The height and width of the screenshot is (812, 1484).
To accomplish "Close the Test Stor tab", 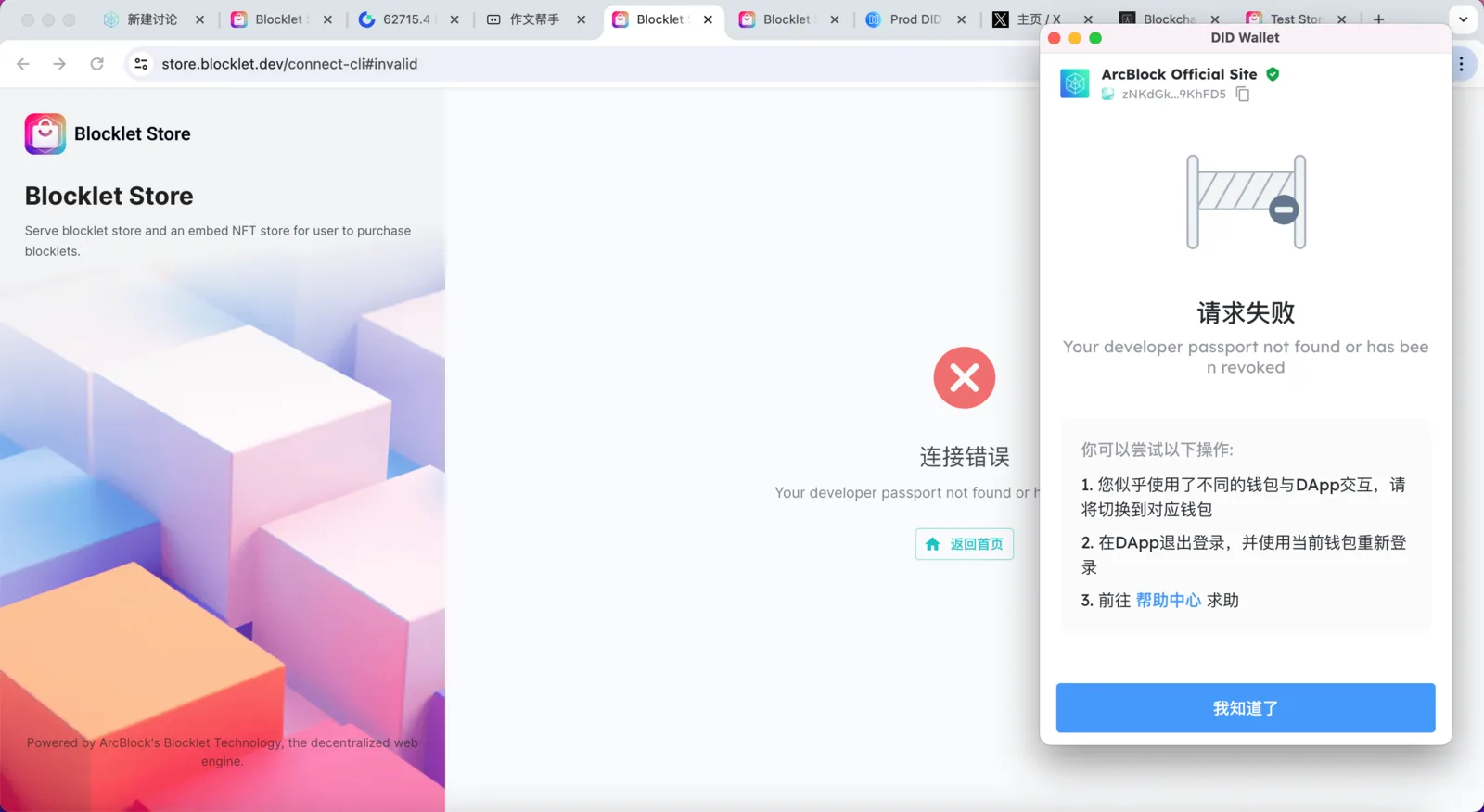I will [x=1341, y=19].
